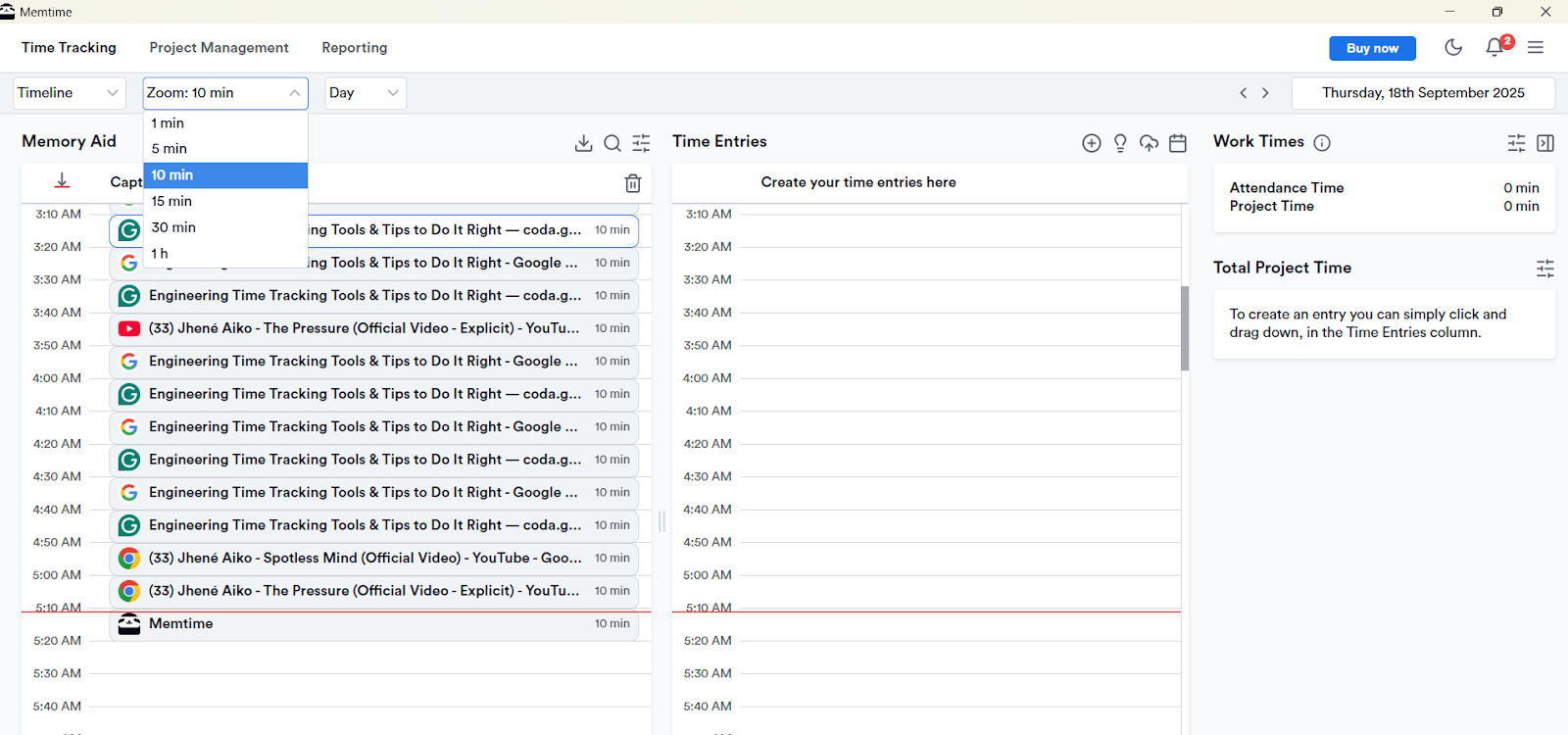Select Google activity at 4:10 AM
Image resolution: width=1568 pixels, height=735 pixels.
coord(373,427)
